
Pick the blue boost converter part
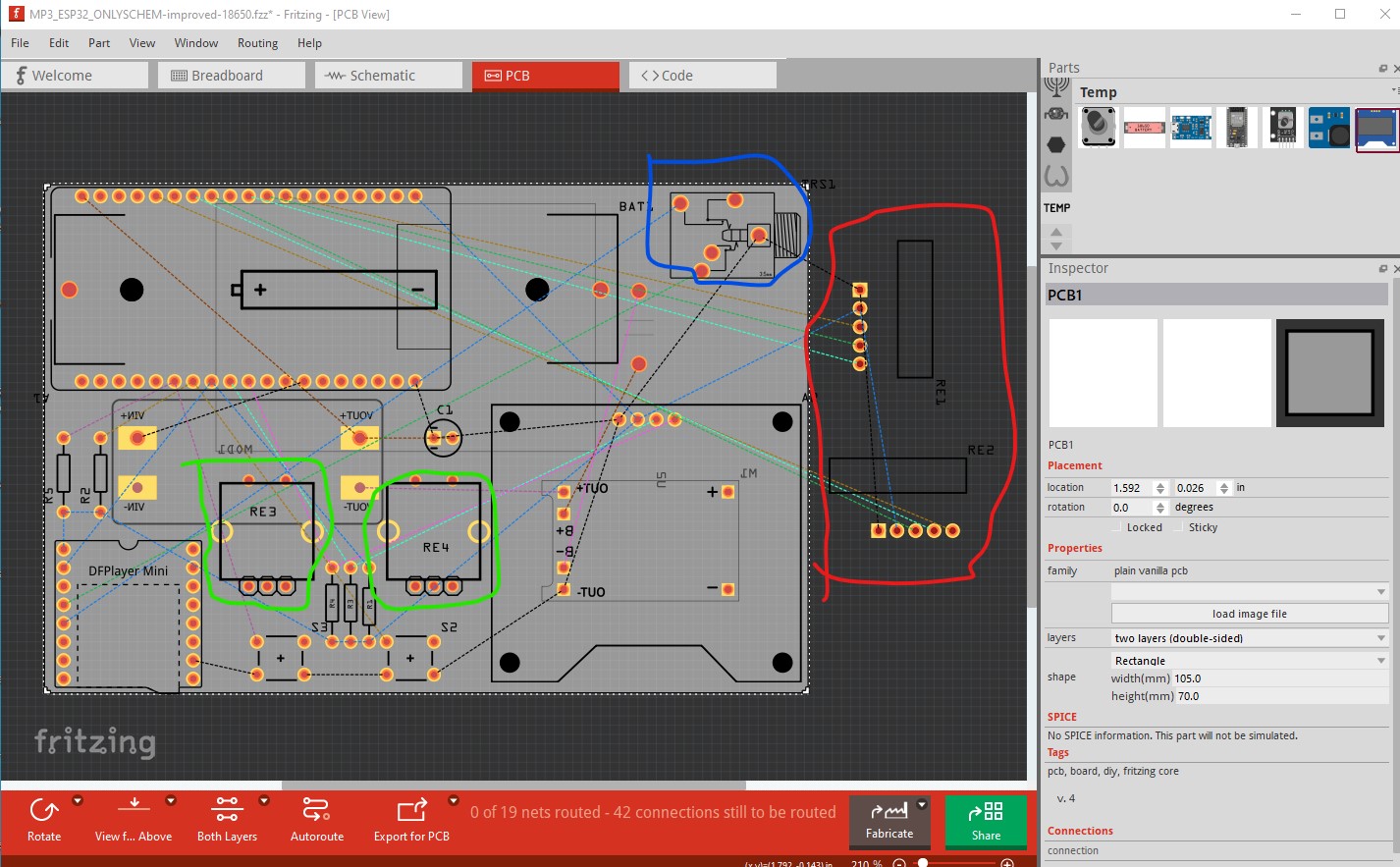[x=1329, y=128]
